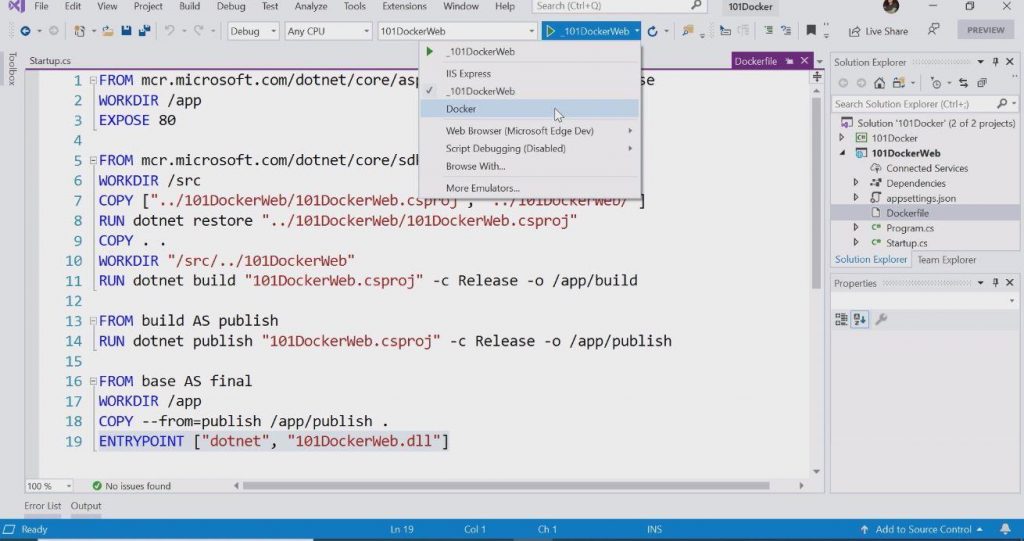Click the Search Solution Explorer field
The image size is (1024, 541).
[x=925, y=104]
